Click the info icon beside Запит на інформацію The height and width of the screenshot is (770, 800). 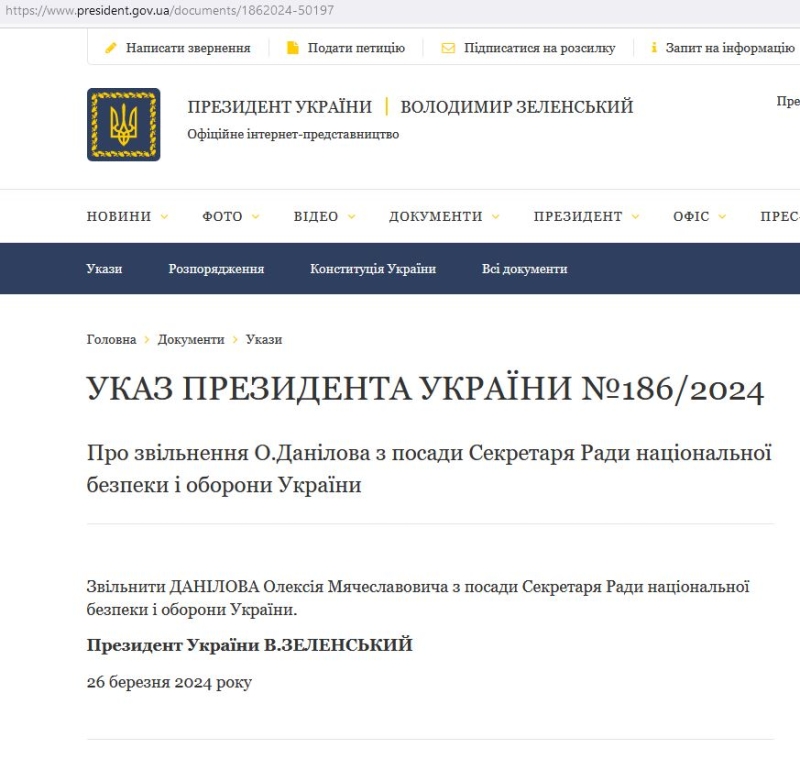[654, 48]
